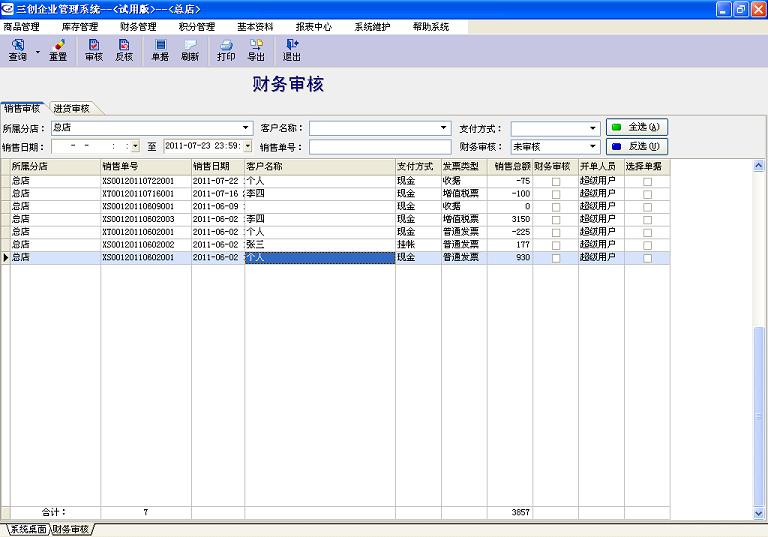Tick 选择单据 checkbox for XS00120110602001
The width and height of the screenshot is (768, 537).
pos(647,258)
